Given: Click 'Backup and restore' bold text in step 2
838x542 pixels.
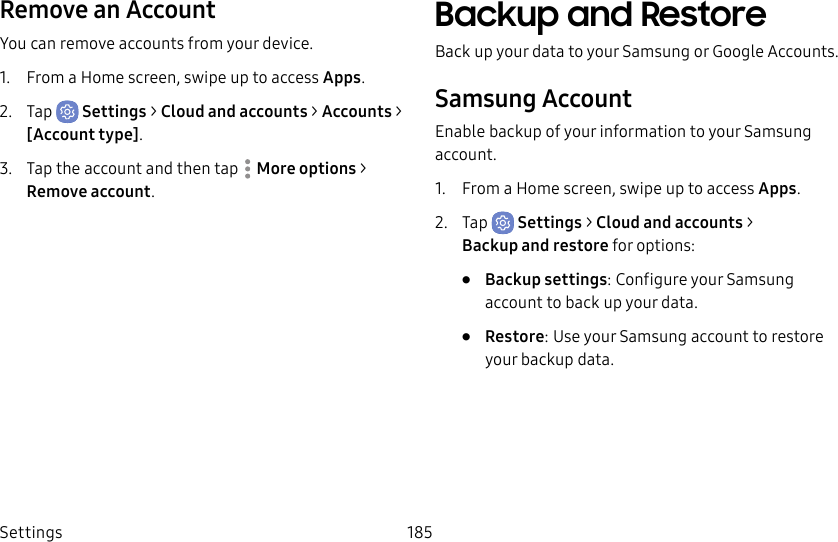Looking at the screenshot, I should pos(535,245).
